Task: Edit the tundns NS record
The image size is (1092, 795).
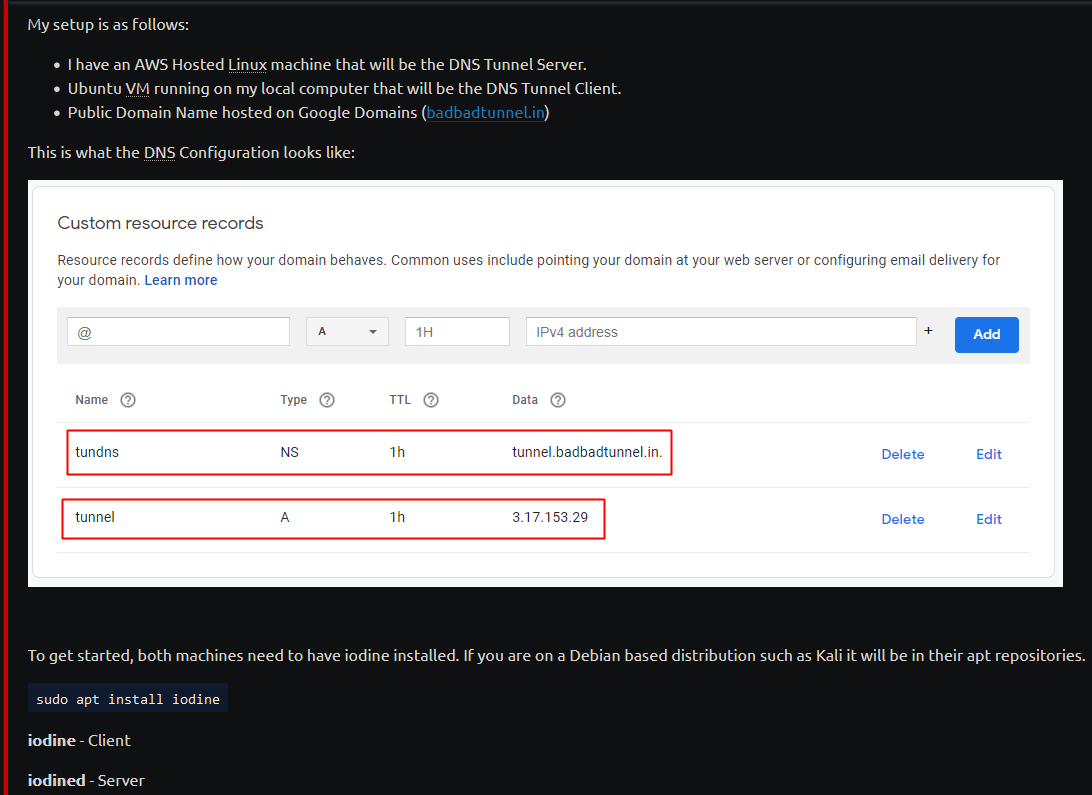Action: pos(989,454)
